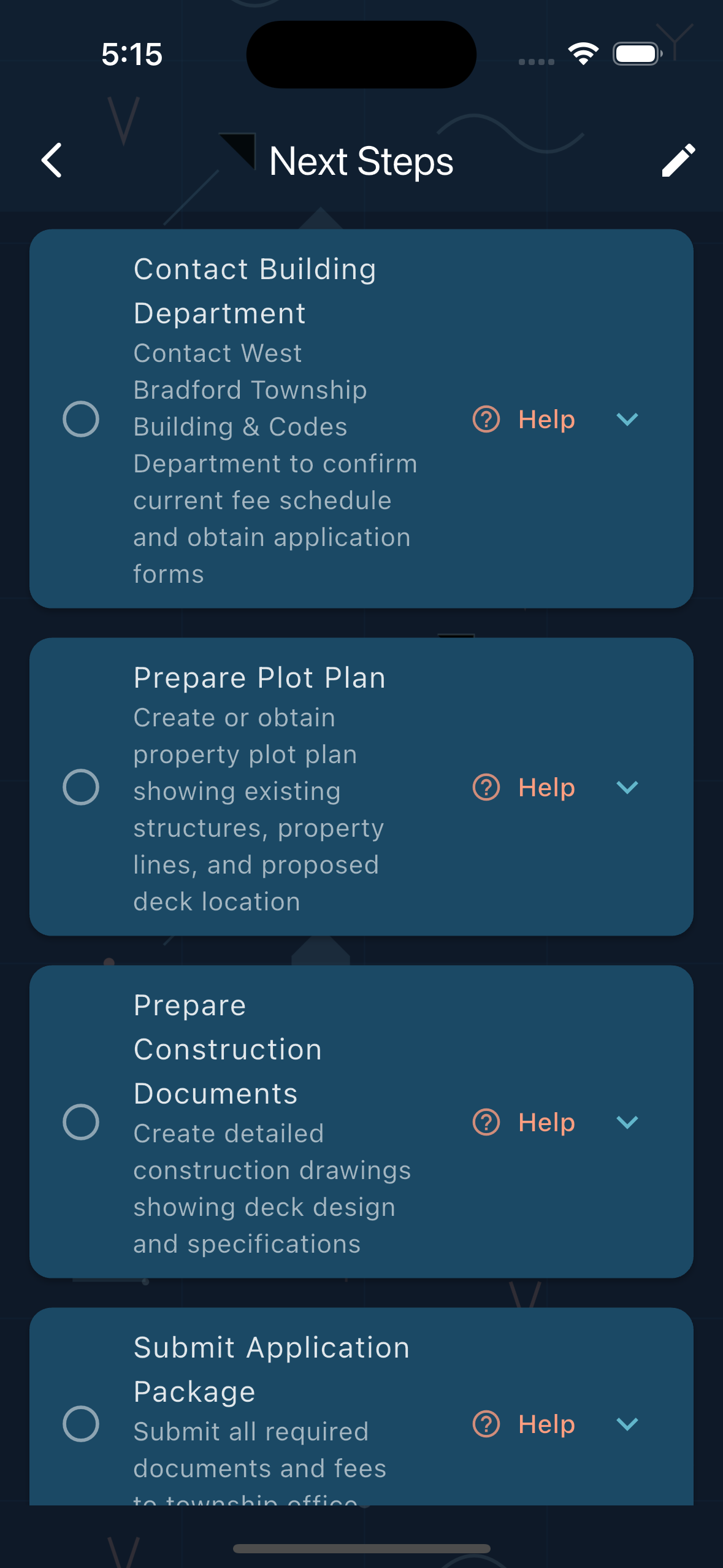Tap question mark icon for Prepare Plot Plan
The height and width of the screenshot is (1568, 723).
click(486, 787)
